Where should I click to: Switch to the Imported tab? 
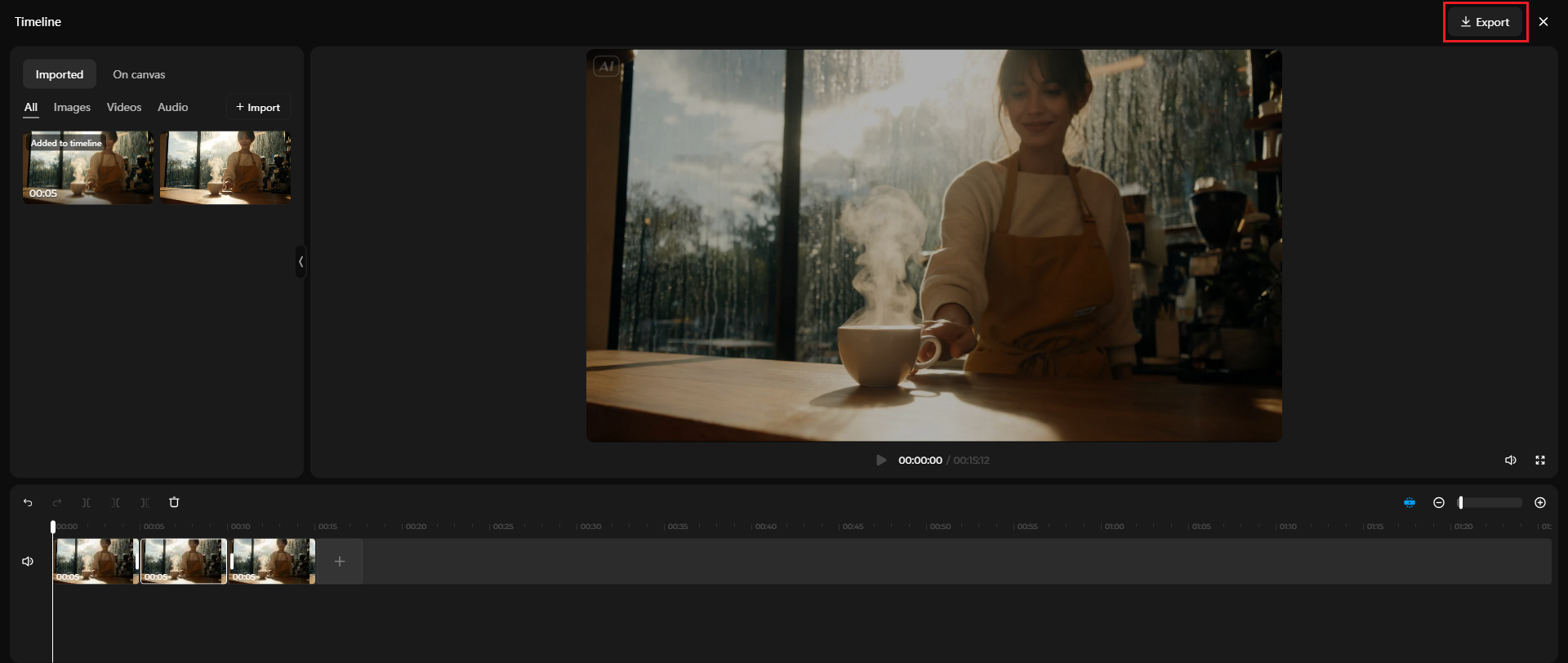pyautogui.click(x=60, y=74)
